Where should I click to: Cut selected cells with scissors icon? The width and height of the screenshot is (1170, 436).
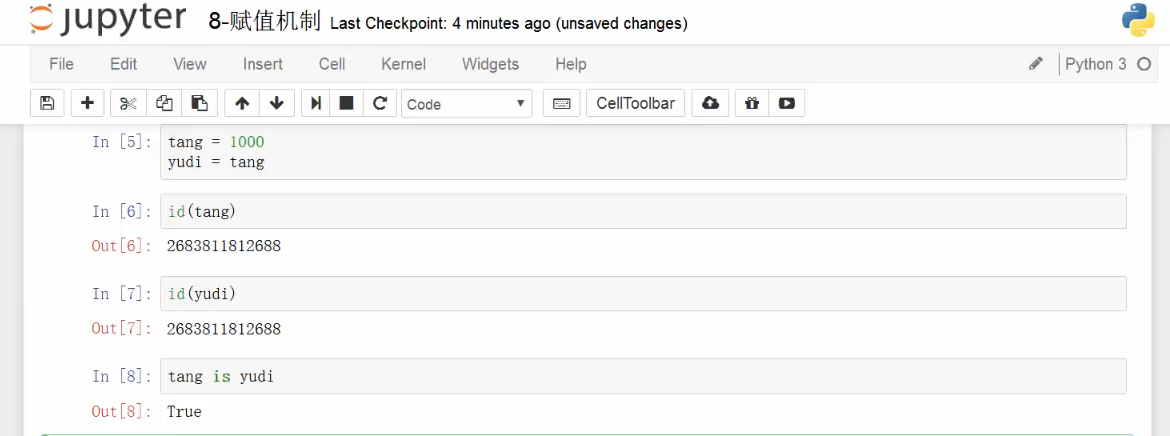(x=128, y=103)
